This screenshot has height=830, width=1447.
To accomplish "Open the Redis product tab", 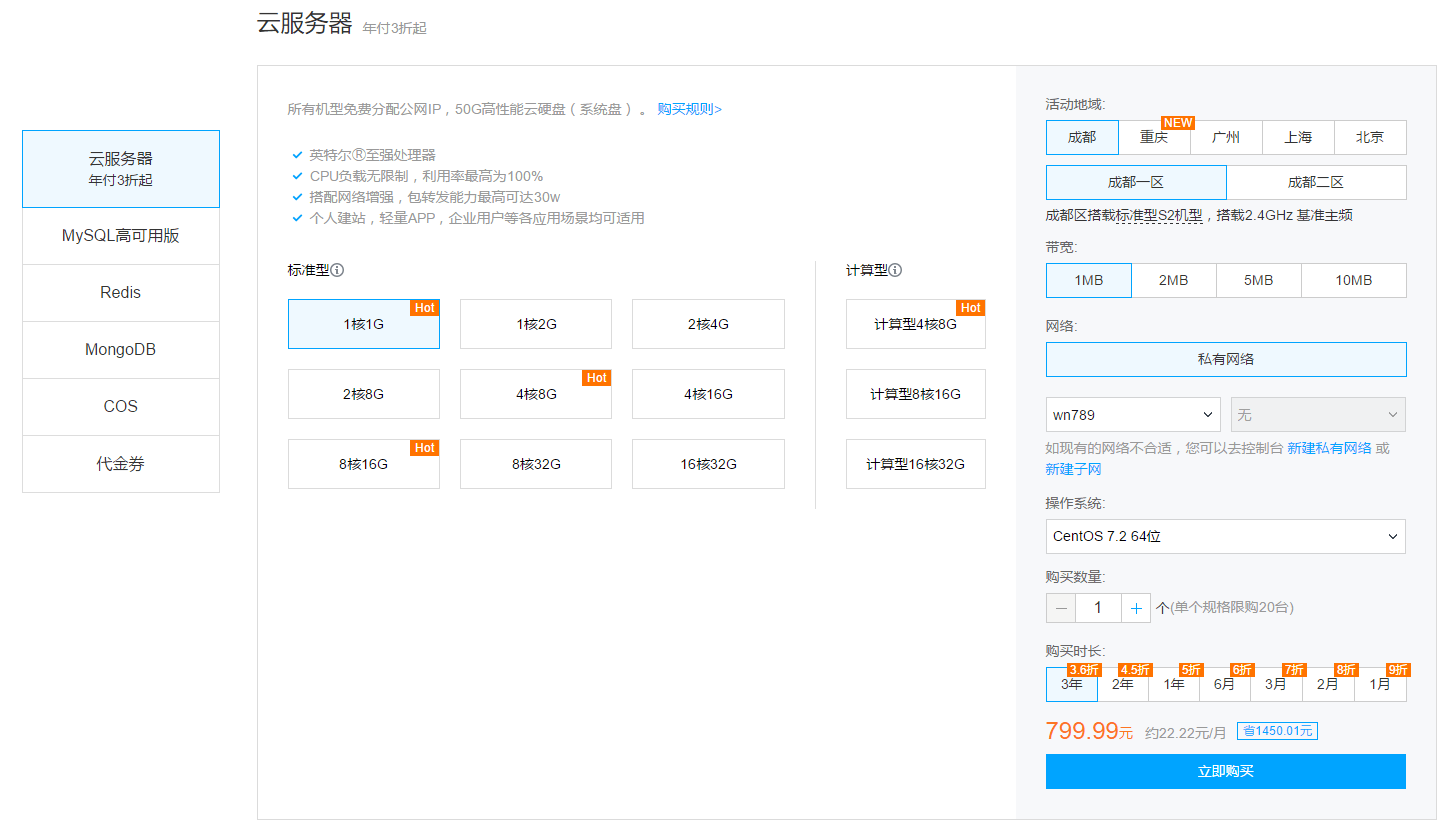I will coord(121,293).
